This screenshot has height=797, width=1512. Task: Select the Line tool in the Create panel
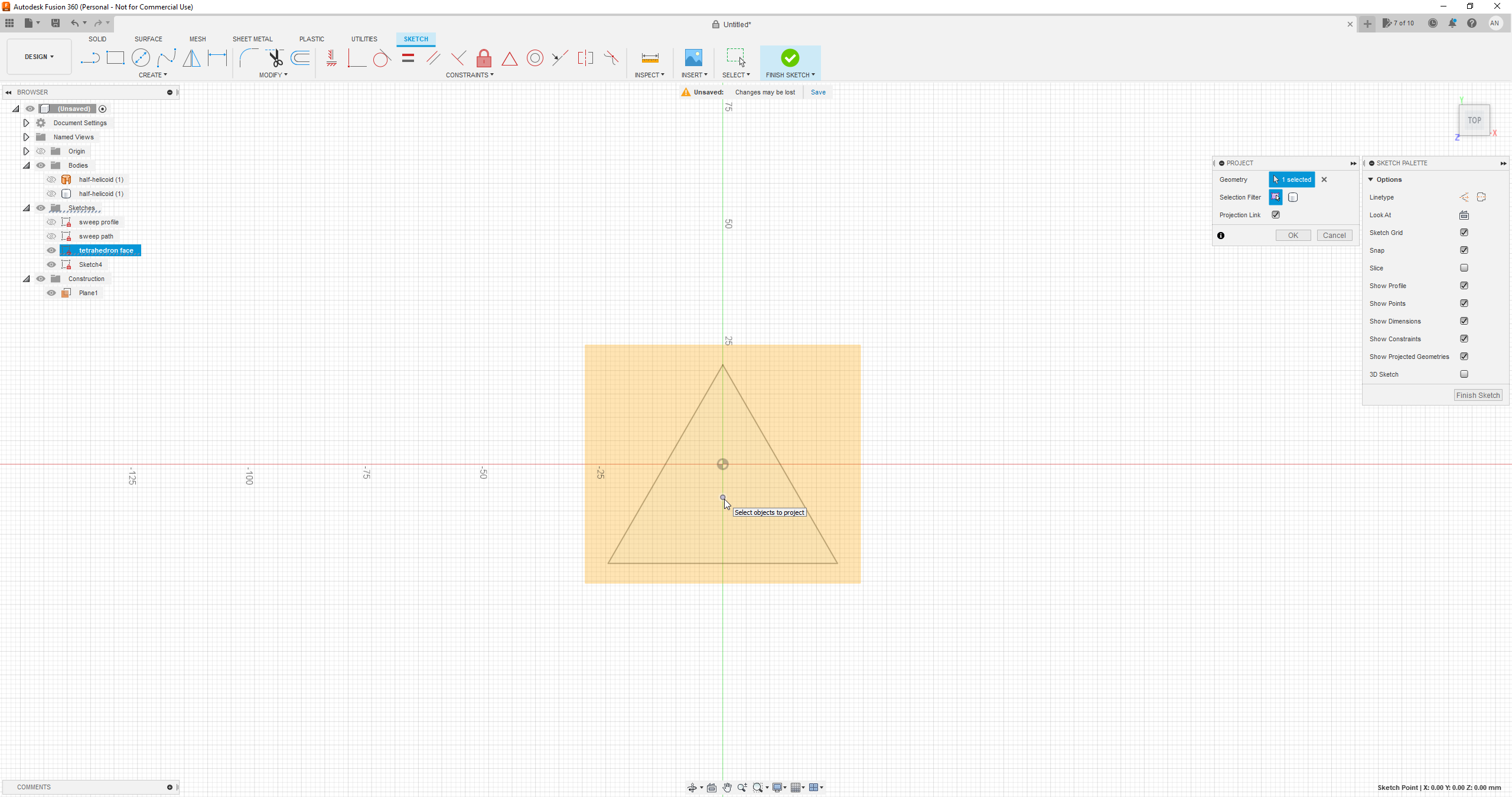tap(90, 58)
